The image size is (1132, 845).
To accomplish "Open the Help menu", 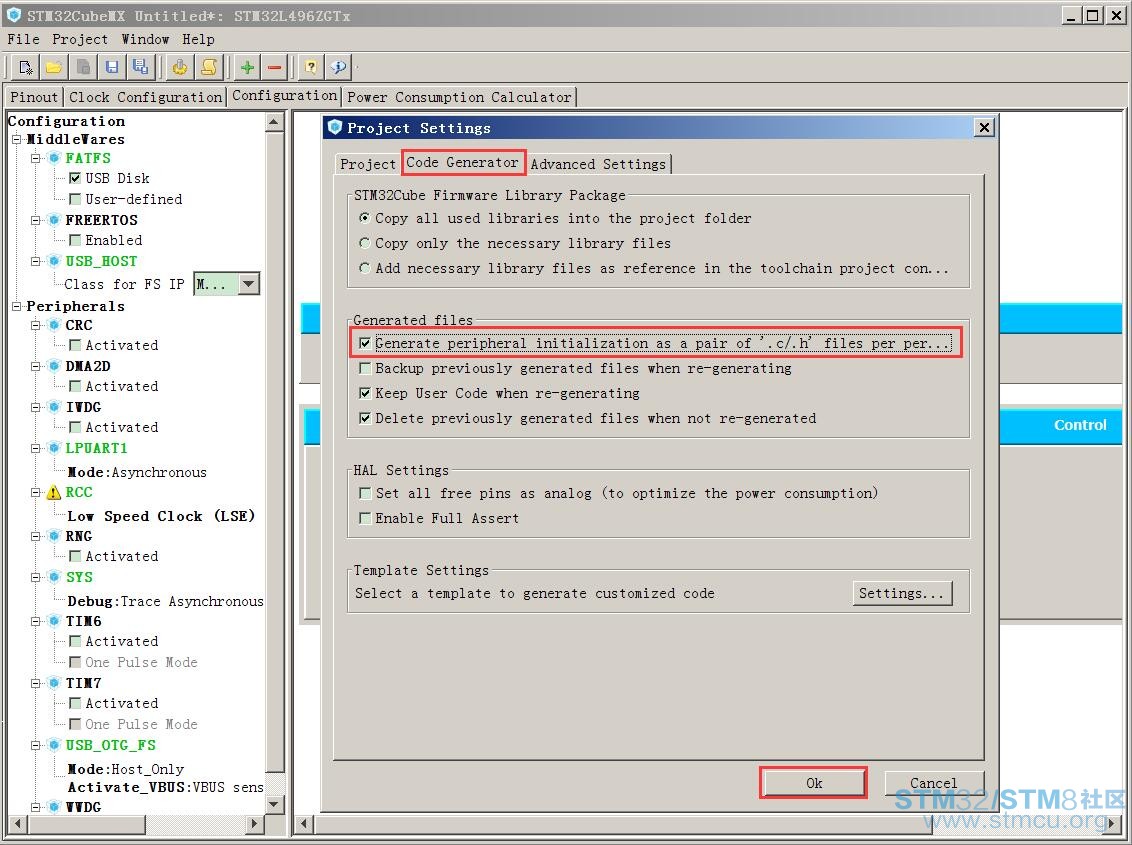I will (198, 39).
